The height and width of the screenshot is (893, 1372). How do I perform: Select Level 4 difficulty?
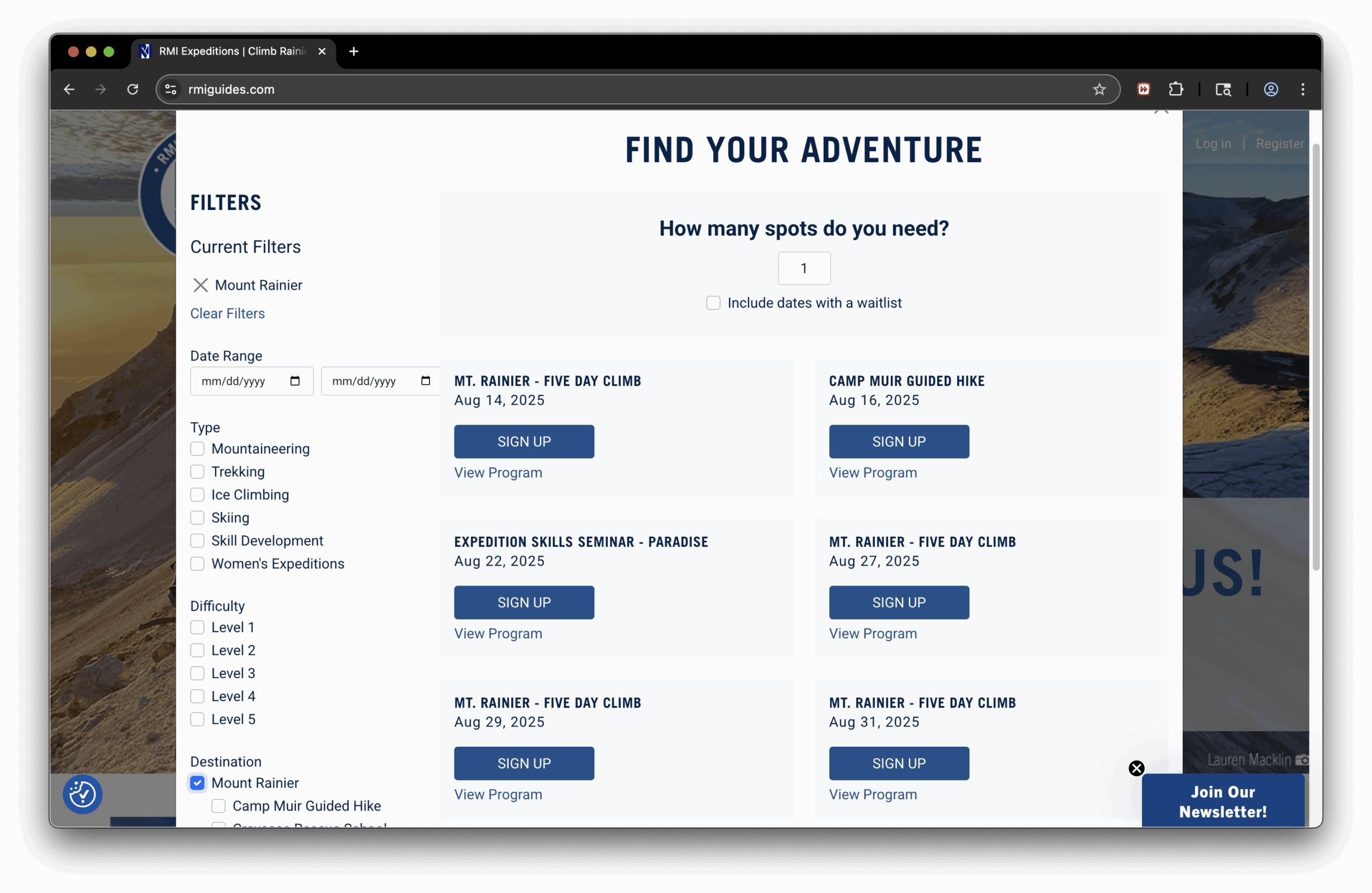pyautogui.click(x=197, y=696)
